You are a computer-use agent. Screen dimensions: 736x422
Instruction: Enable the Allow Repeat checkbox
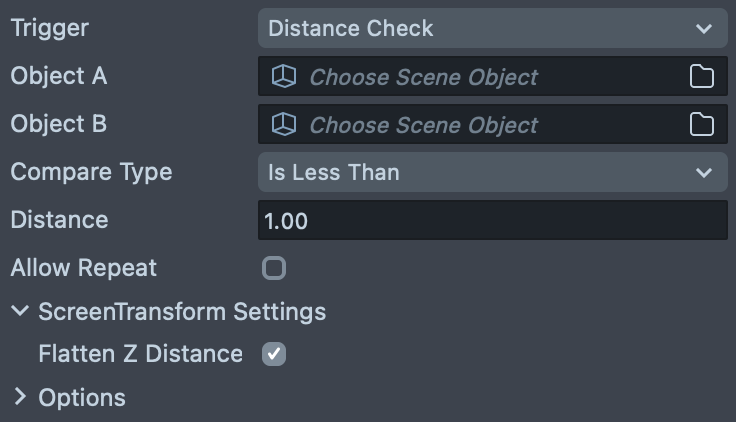coord(274,268)
